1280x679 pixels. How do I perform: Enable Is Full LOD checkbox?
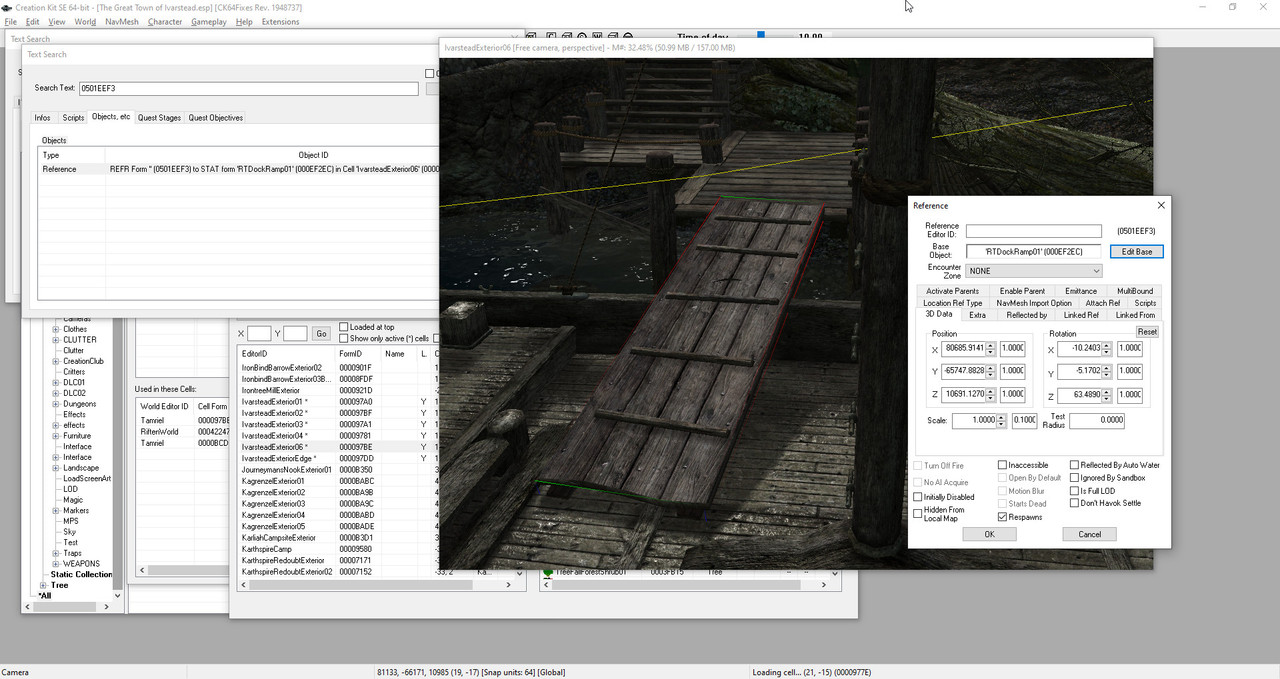[x=1075, y=491]
